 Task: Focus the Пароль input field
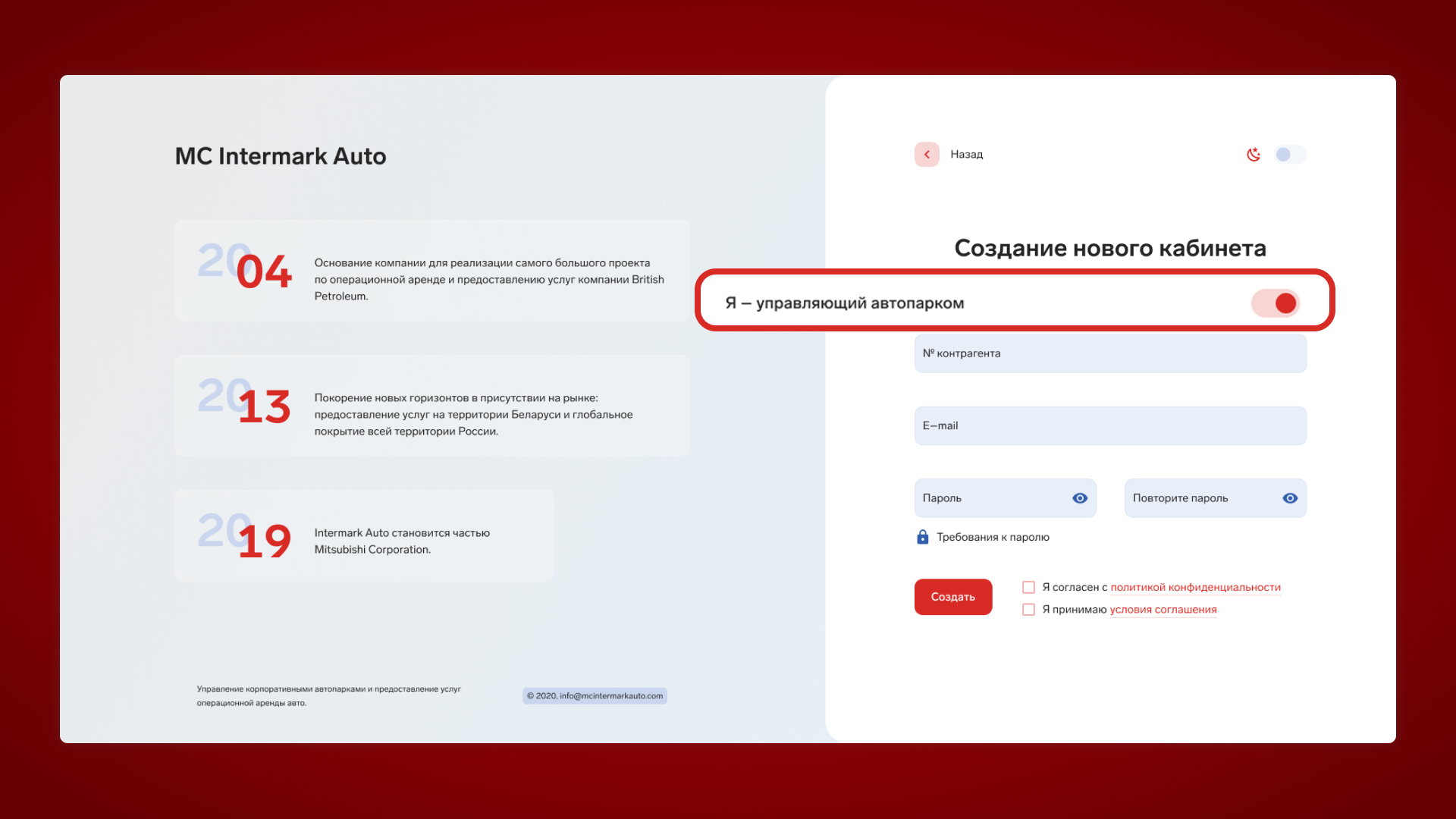point(1006,498)
